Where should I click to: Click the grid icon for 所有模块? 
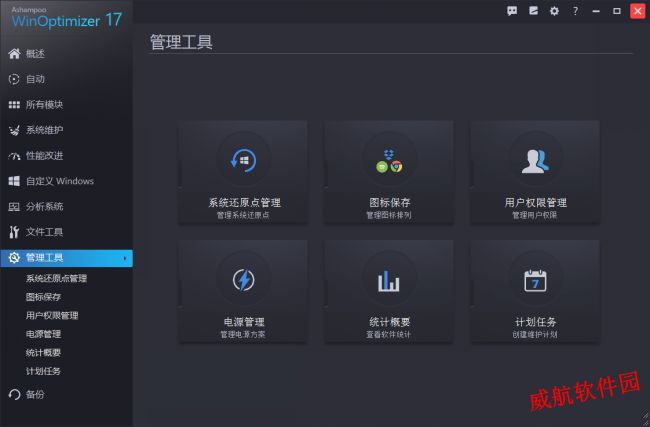click(14, 105)
